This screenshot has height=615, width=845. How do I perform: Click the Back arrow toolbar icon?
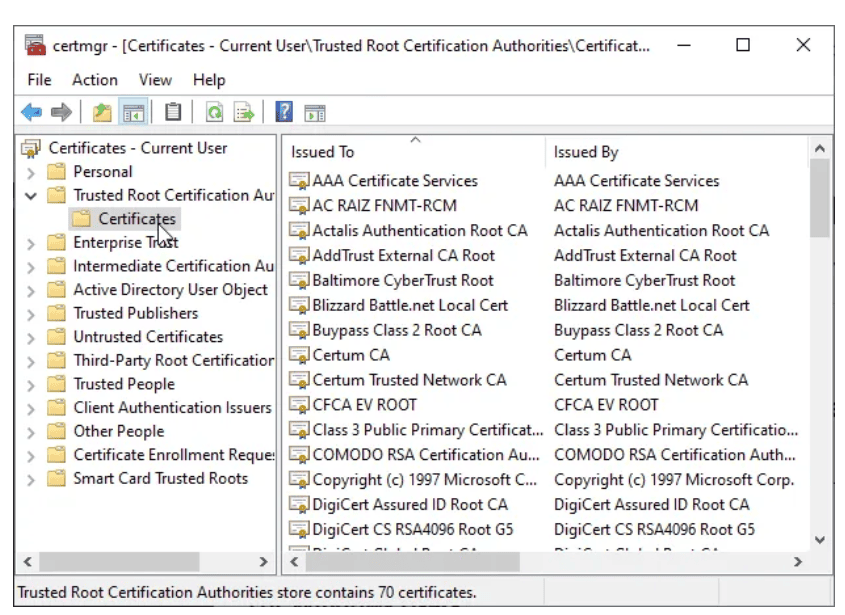[x=31, y=112]
